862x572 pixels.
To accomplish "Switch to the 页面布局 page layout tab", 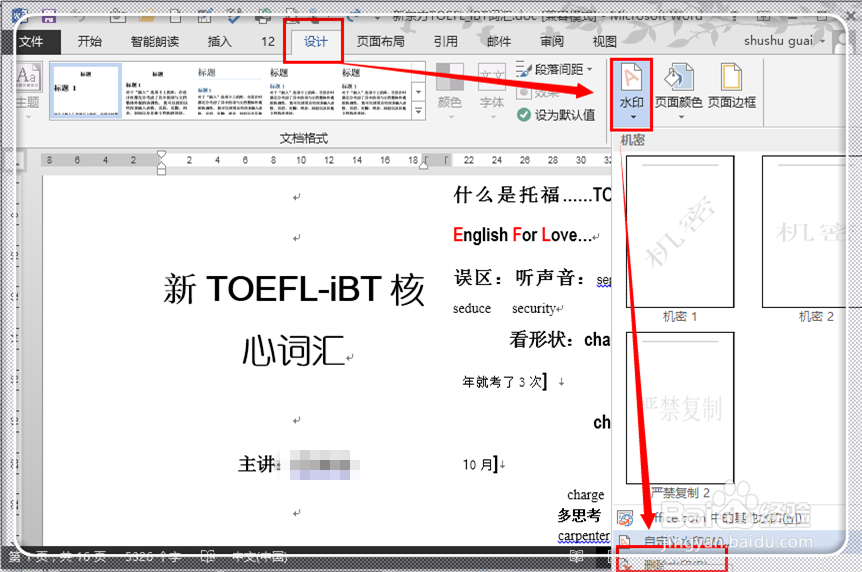I will coord(380,41).
